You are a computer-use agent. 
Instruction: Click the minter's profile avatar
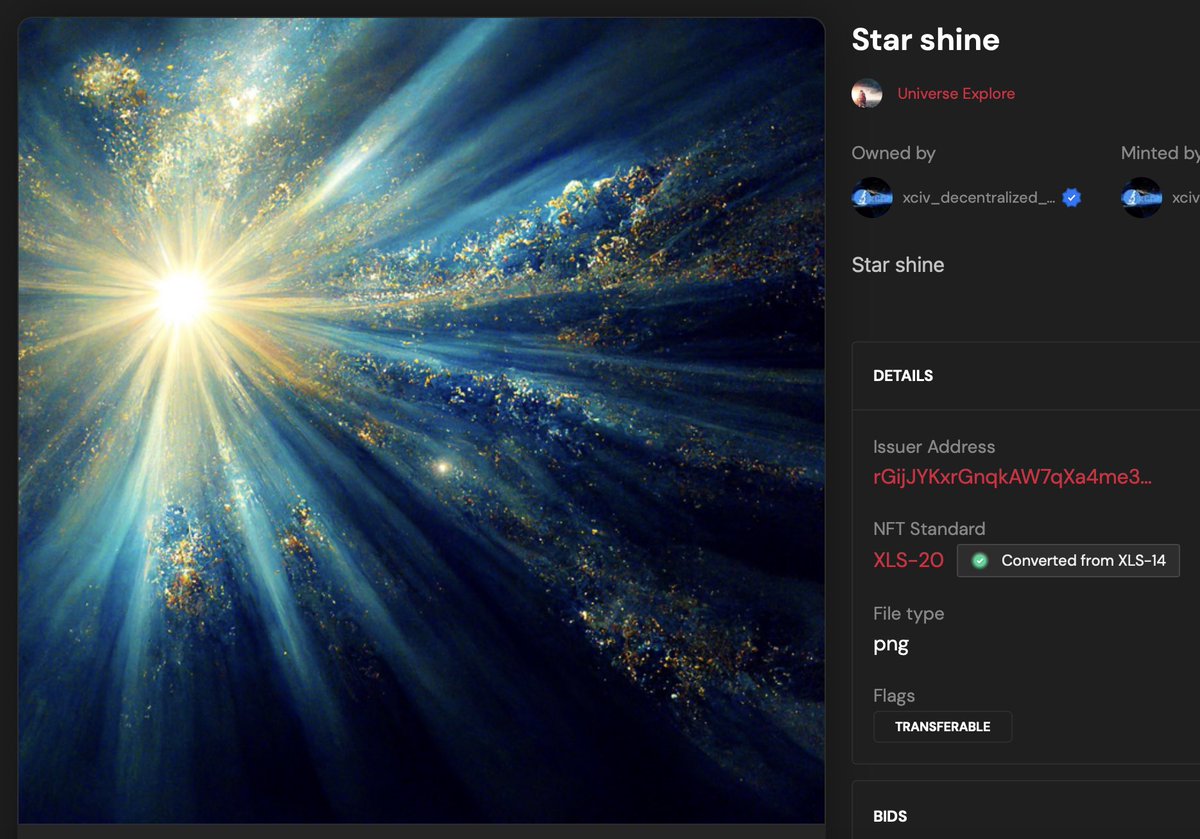pos(1141,198)
